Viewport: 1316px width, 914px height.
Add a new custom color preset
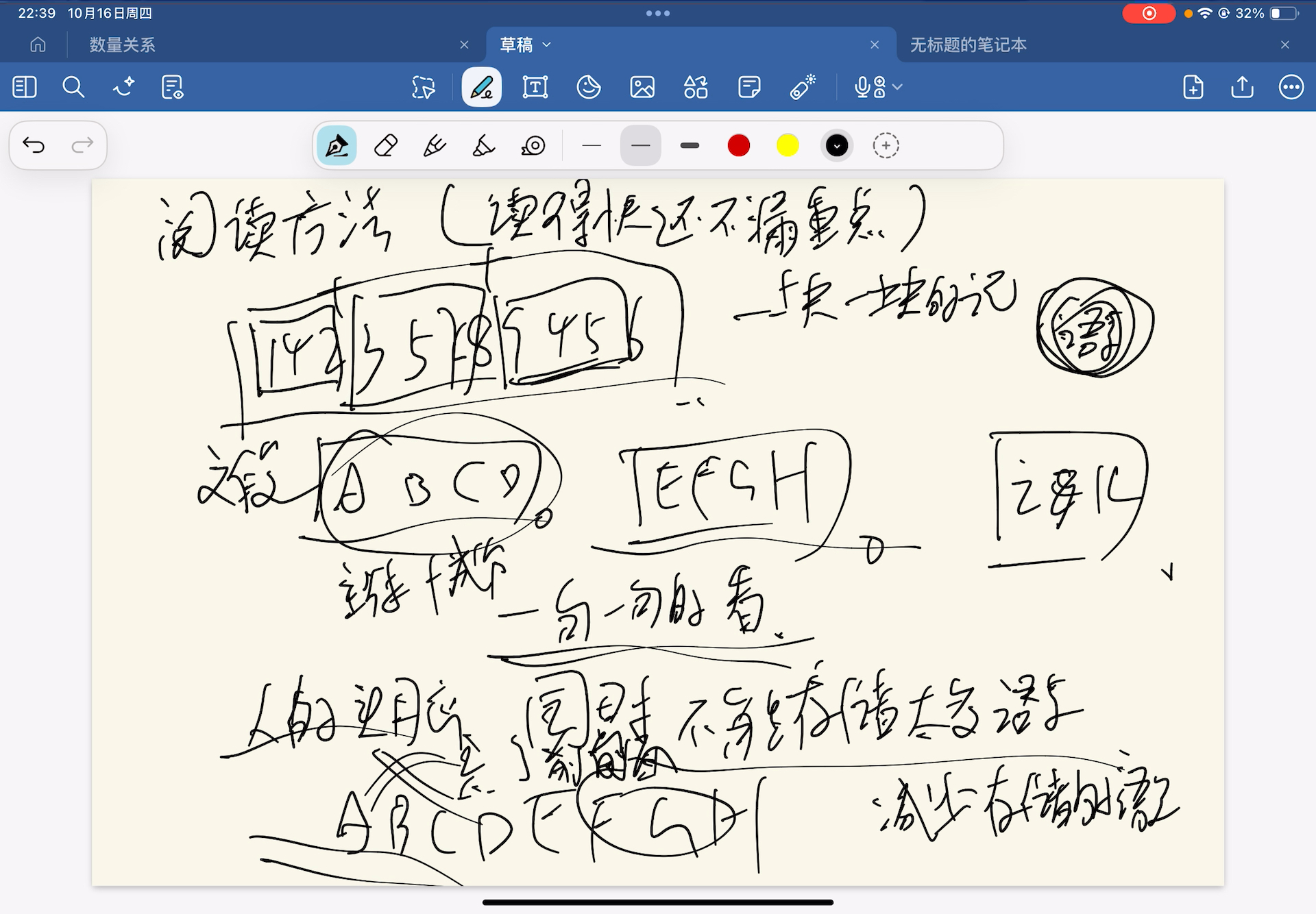click(886, 146)
